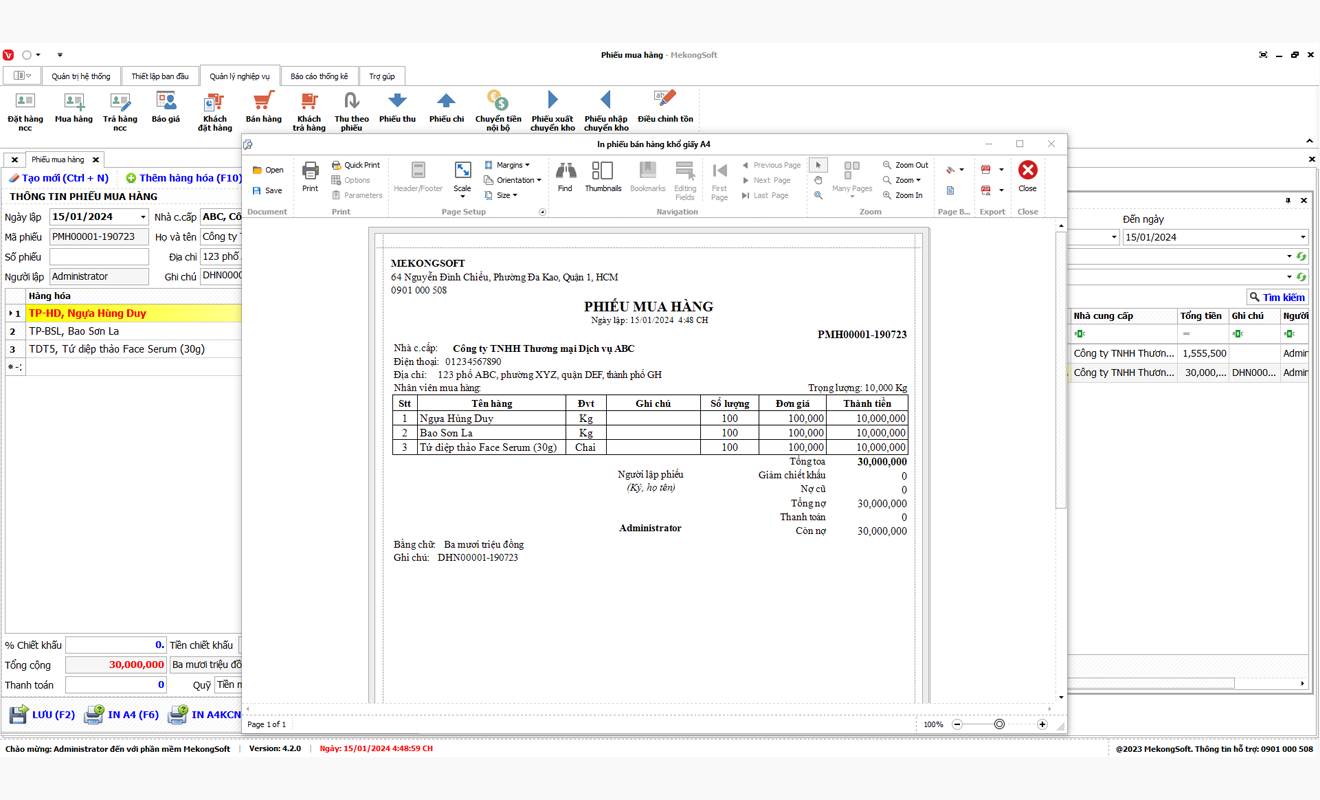Open Thu theo phiếu

[x=351, y=110]
